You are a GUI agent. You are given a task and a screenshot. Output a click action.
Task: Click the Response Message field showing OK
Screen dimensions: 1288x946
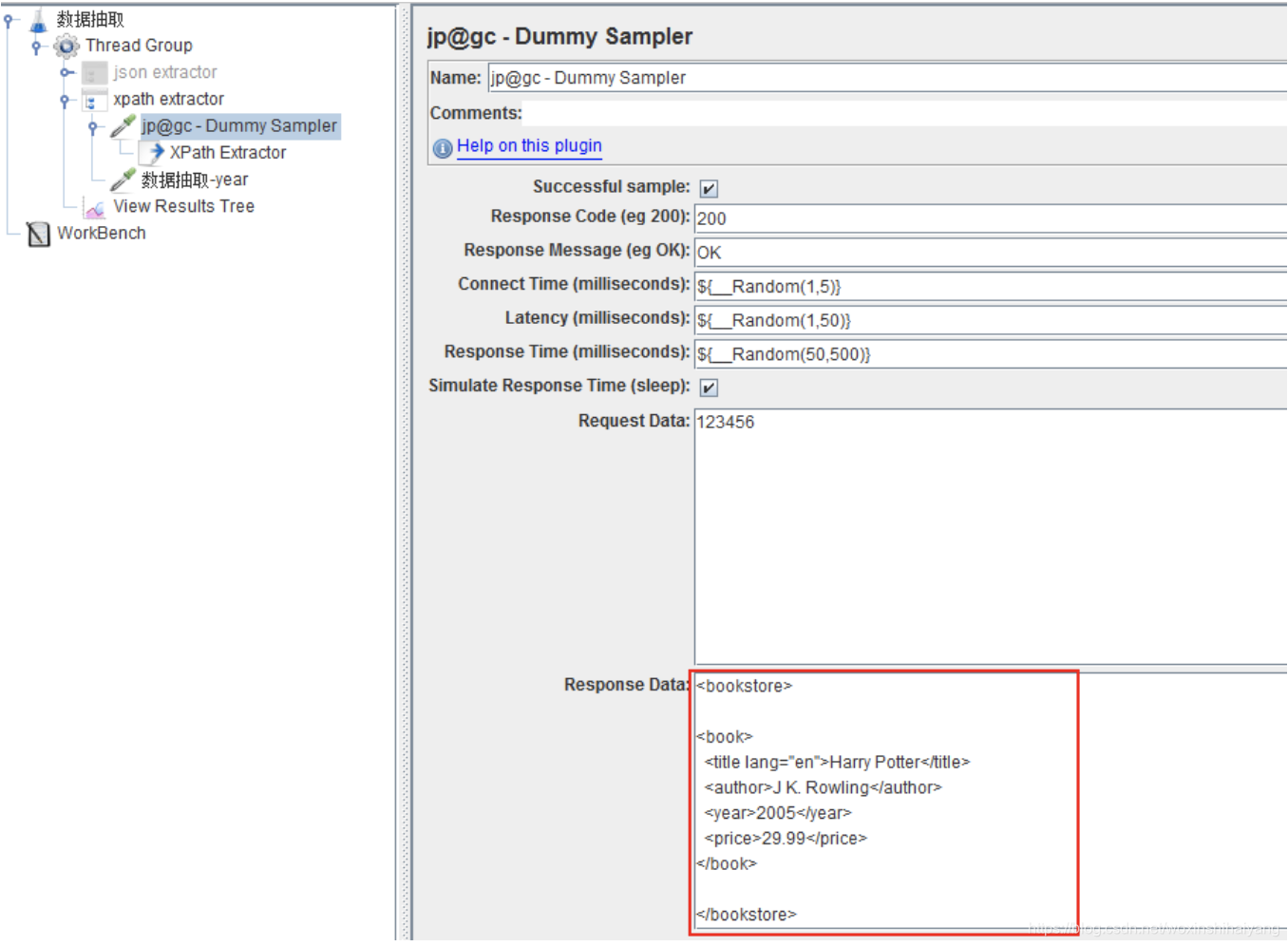pos(991,253)
